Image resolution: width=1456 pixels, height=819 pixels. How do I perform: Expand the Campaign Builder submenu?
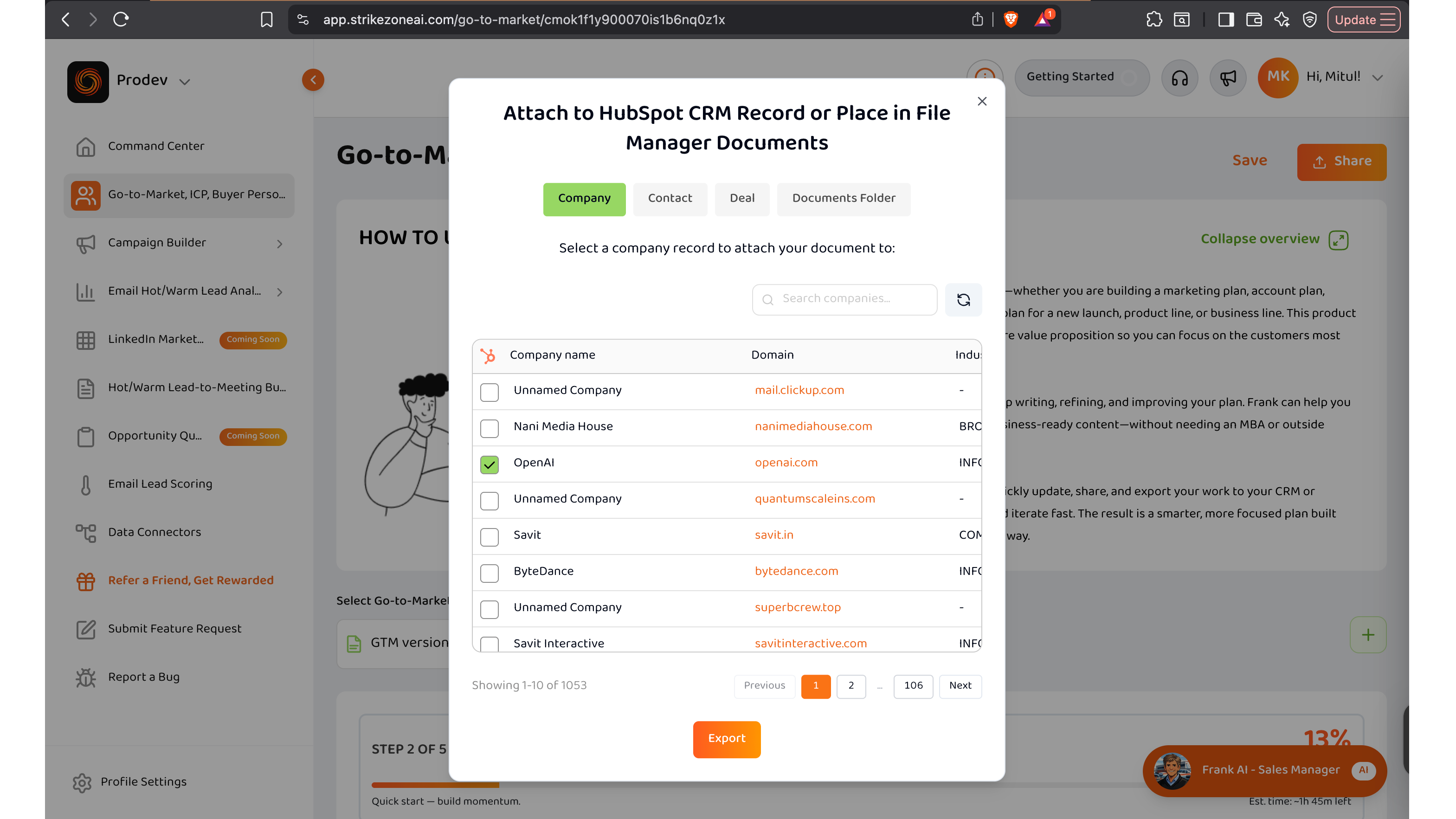(279, 244)
